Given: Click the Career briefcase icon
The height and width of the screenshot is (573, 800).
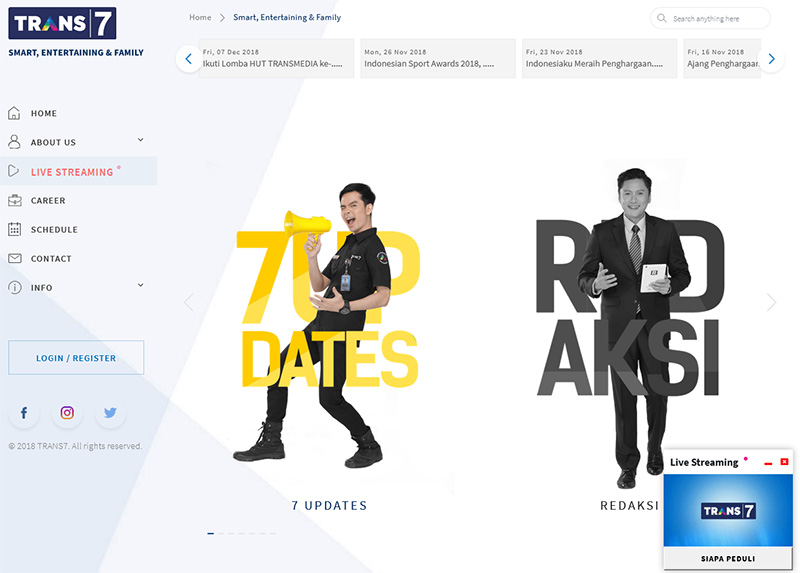Looking at the screenshot, I should [15, 201].
